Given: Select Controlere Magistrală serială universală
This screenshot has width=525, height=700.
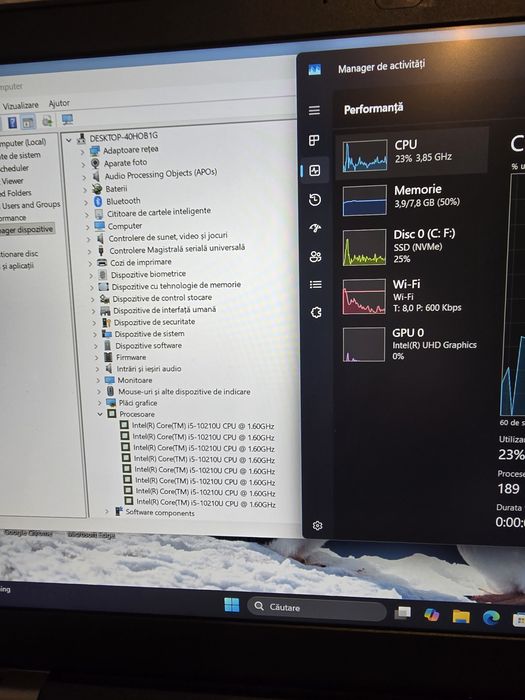Looking at the screenshot, I should pyautogui.click(x=177, y=249).
